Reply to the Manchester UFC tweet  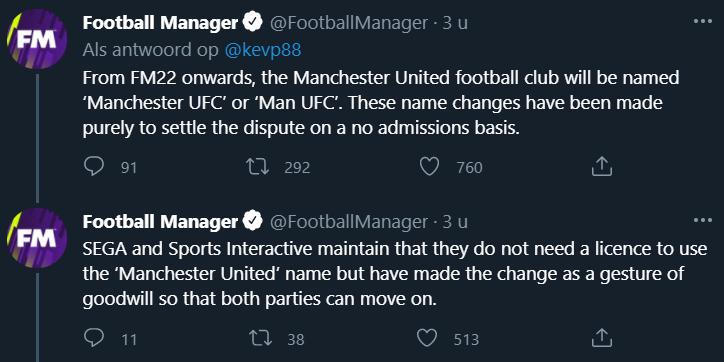pyautogui.click(x=94, y=166)
